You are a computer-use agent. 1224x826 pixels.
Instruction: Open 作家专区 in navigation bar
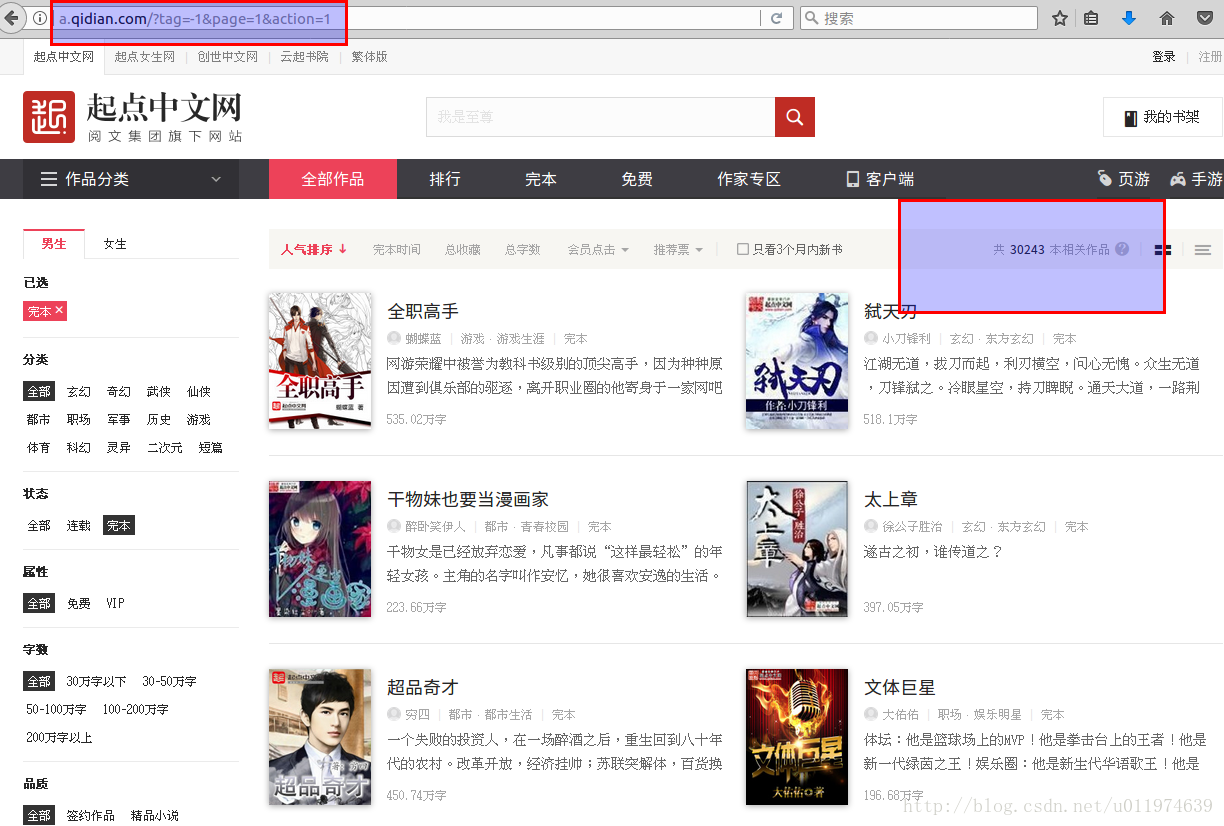click(749, 179)
